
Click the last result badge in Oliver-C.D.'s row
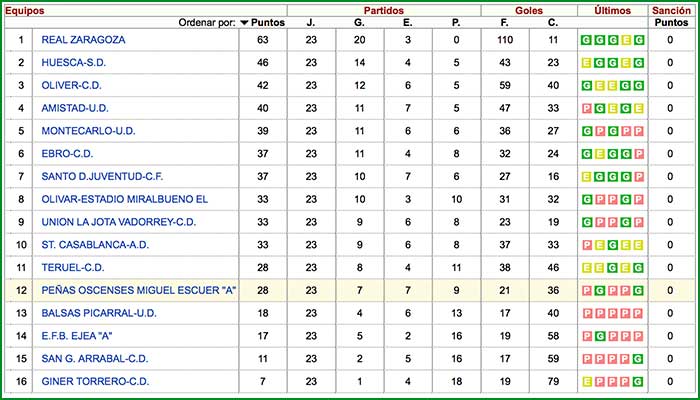[x=639, y=86]
